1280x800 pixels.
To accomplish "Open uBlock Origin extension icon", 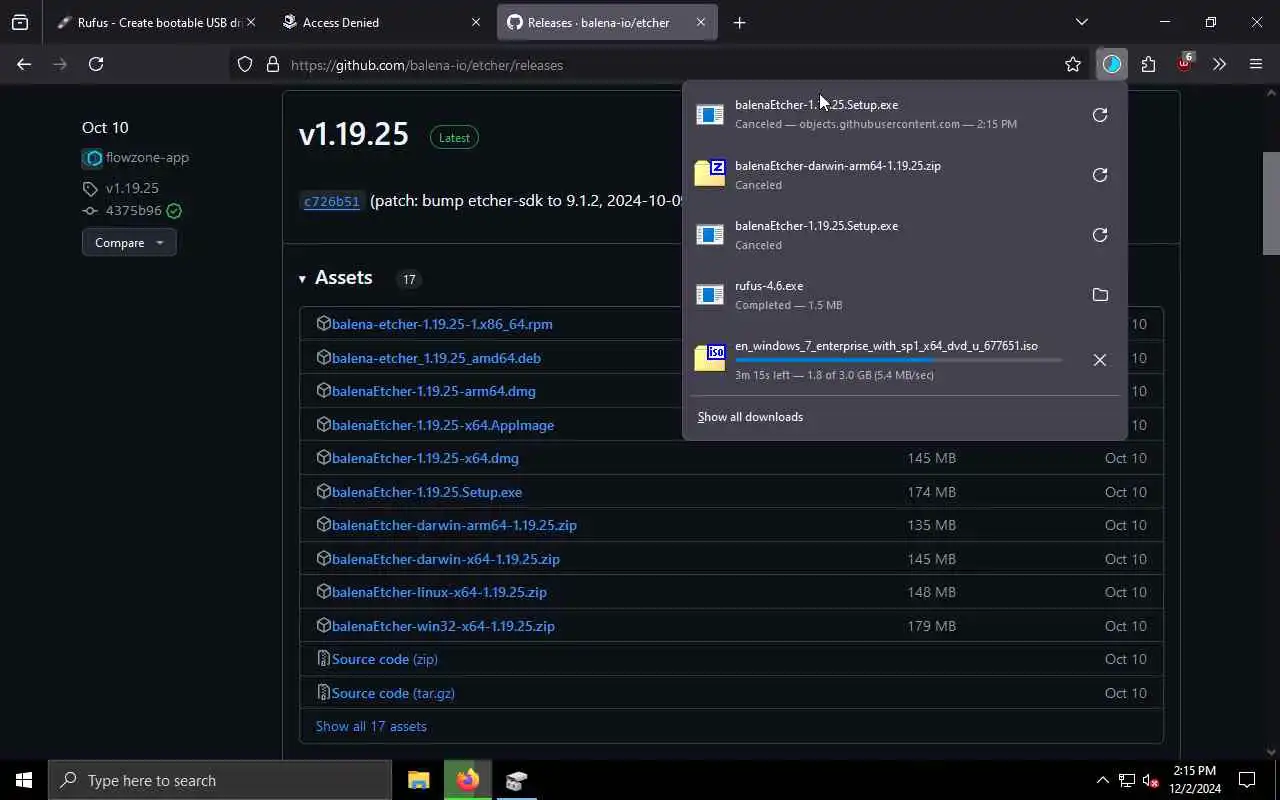I will coord(1185,64).
